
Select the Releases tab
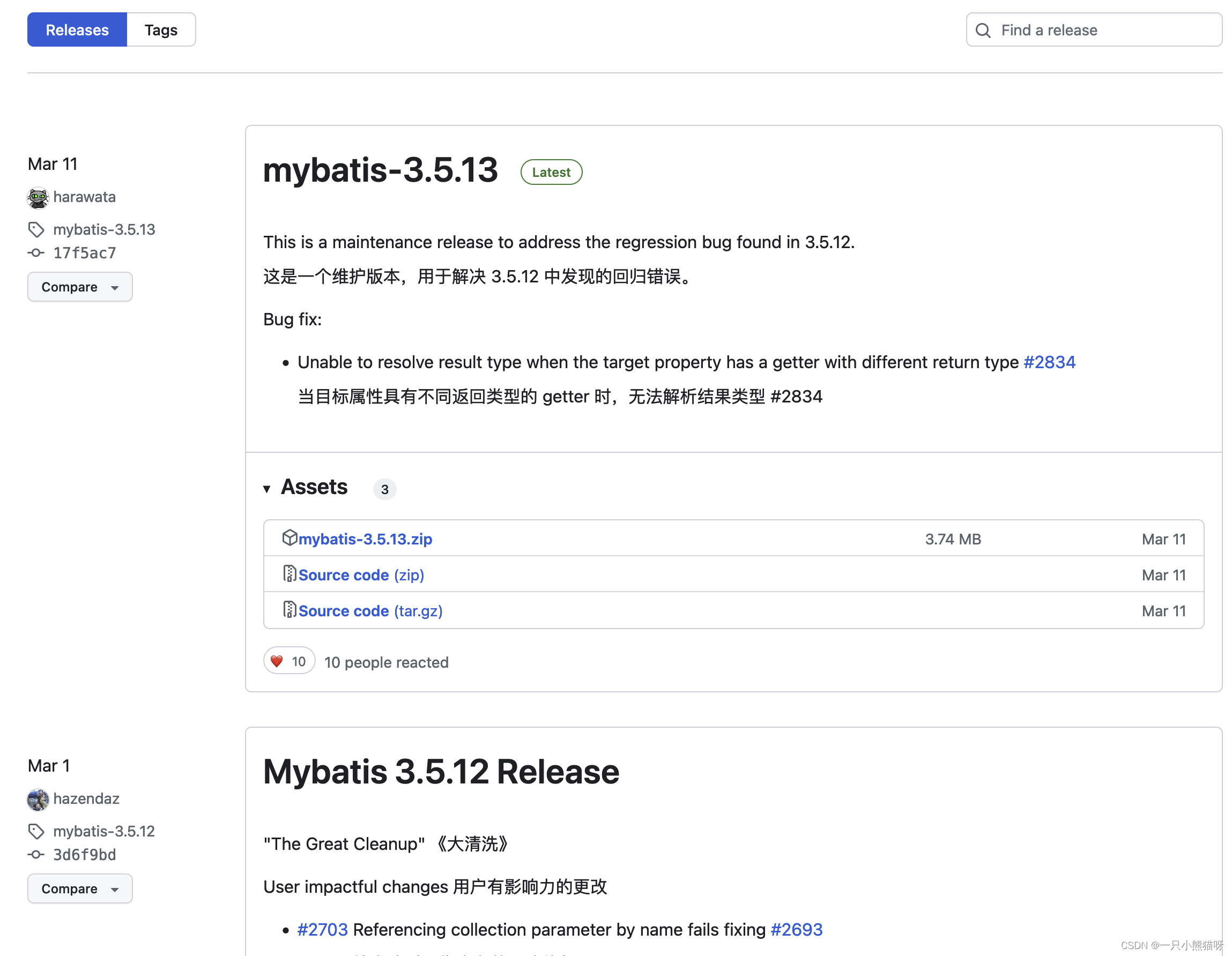pos(77,30)
